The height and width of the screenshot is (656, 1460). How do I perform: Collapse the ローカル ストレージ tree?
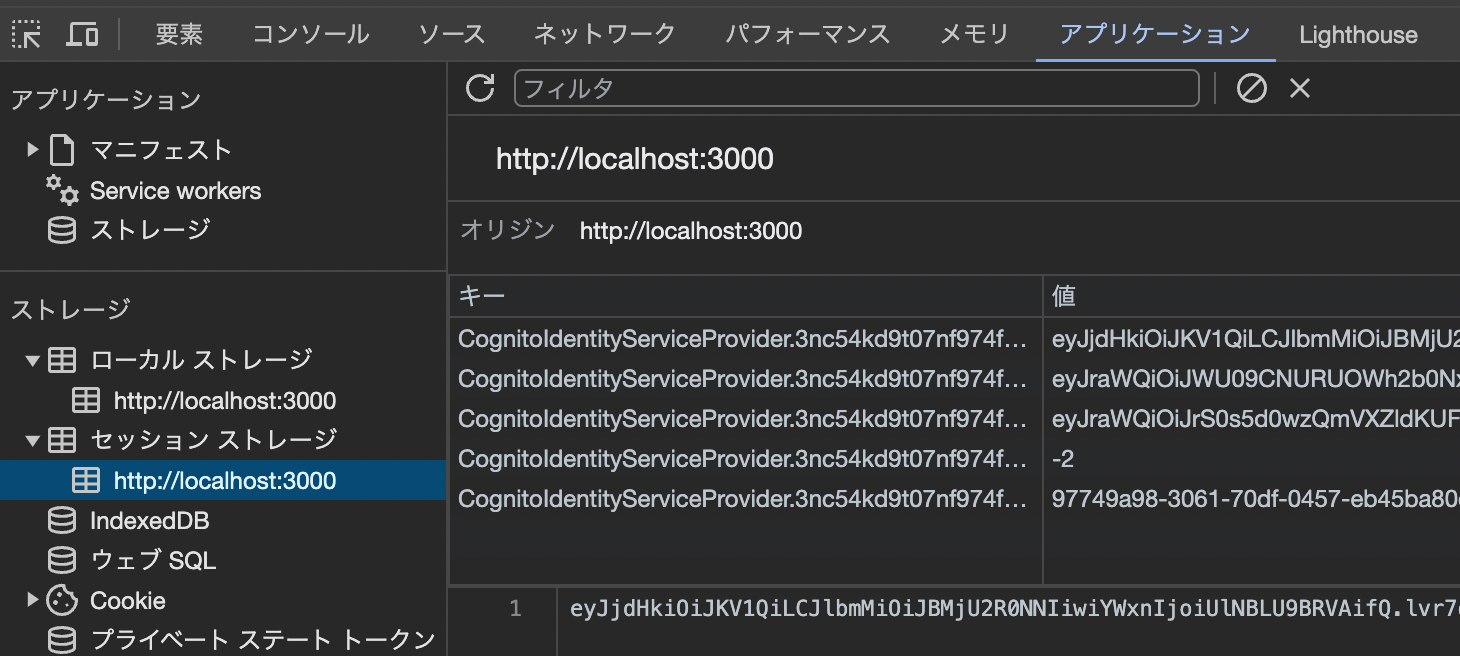click(32, 359)
